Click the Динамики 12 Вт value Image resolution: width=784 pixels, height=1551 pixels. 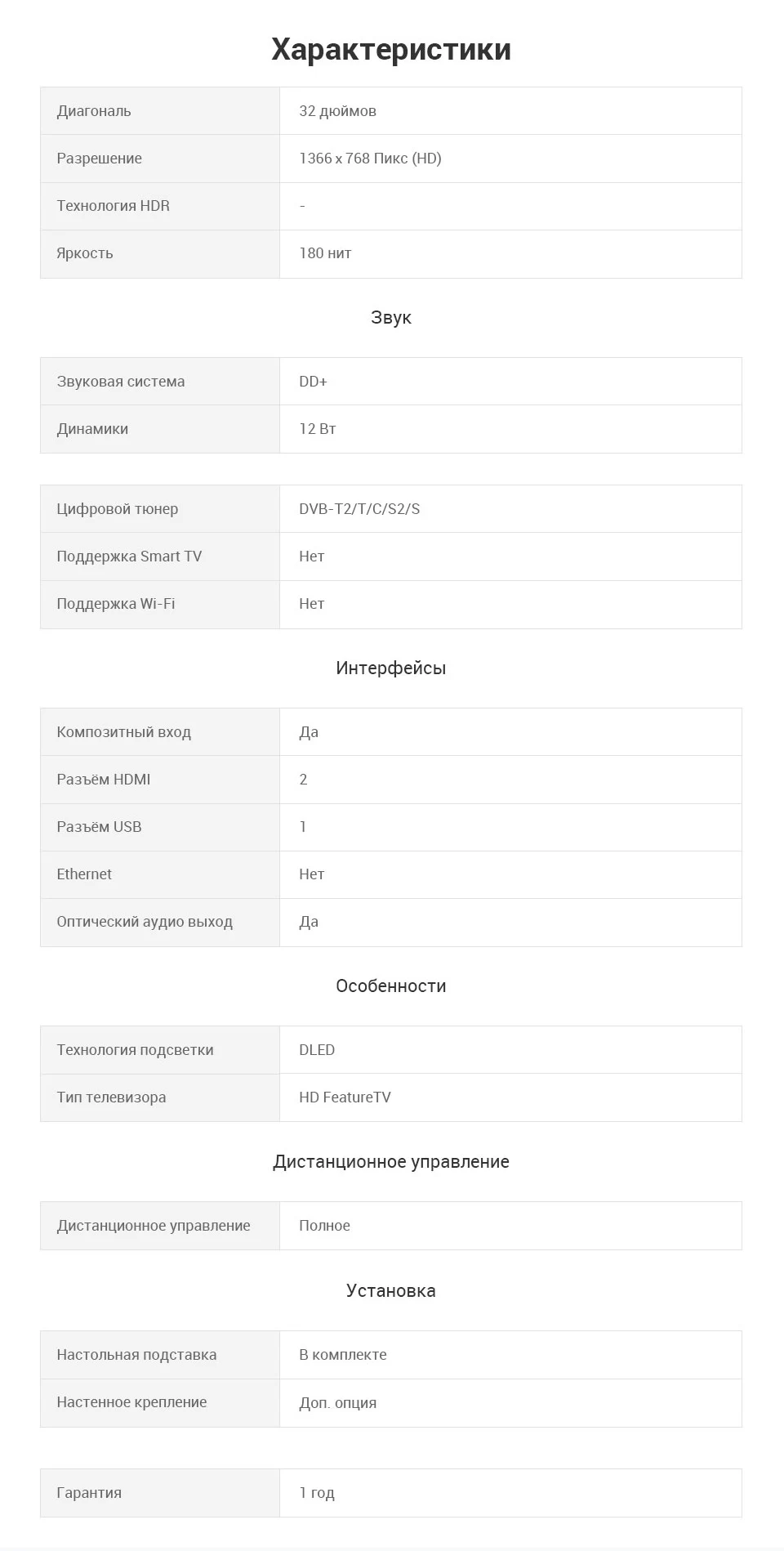[x=318, y=429]
